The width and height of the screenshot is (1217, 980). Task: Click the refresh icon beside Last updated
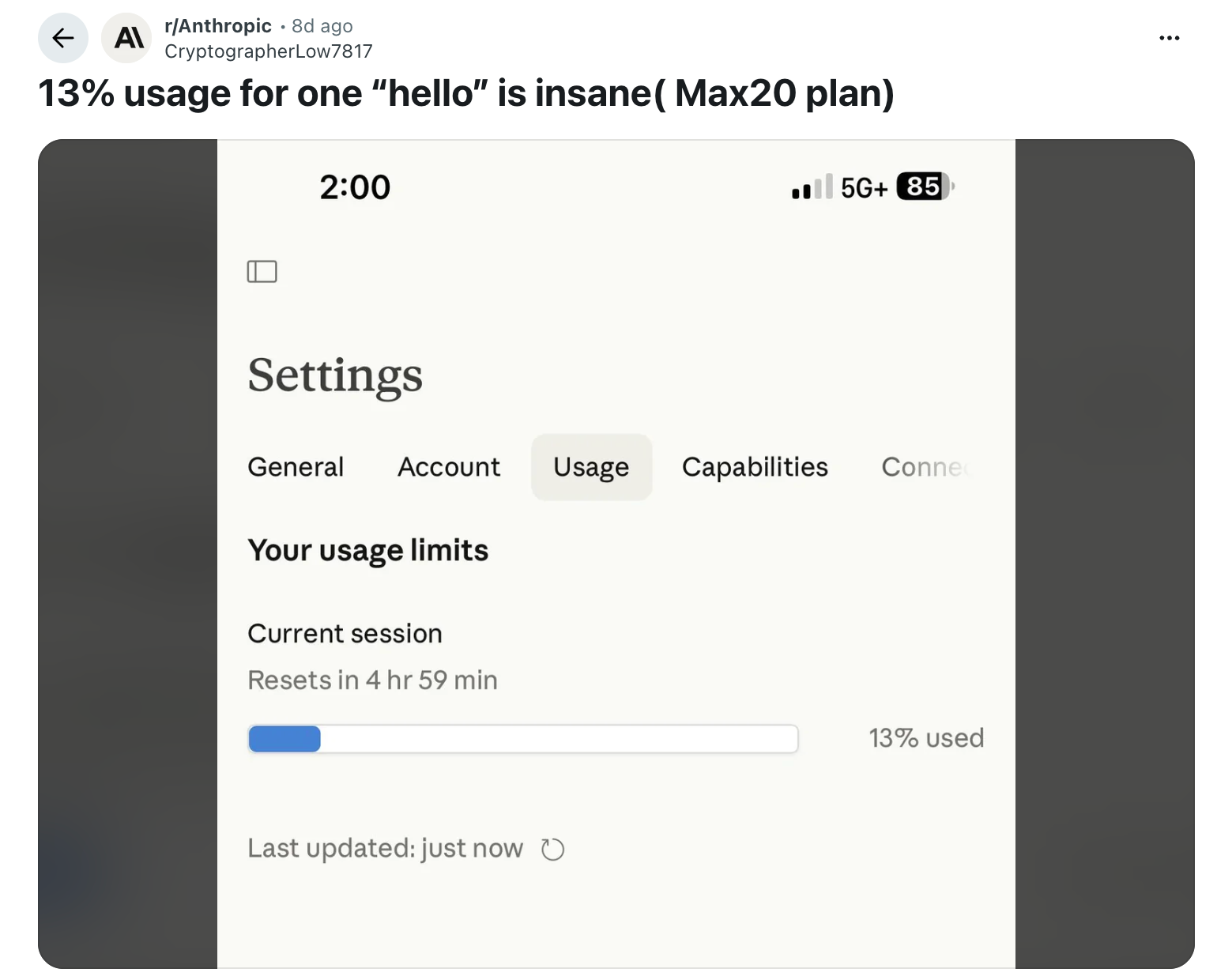coord(552,850)
